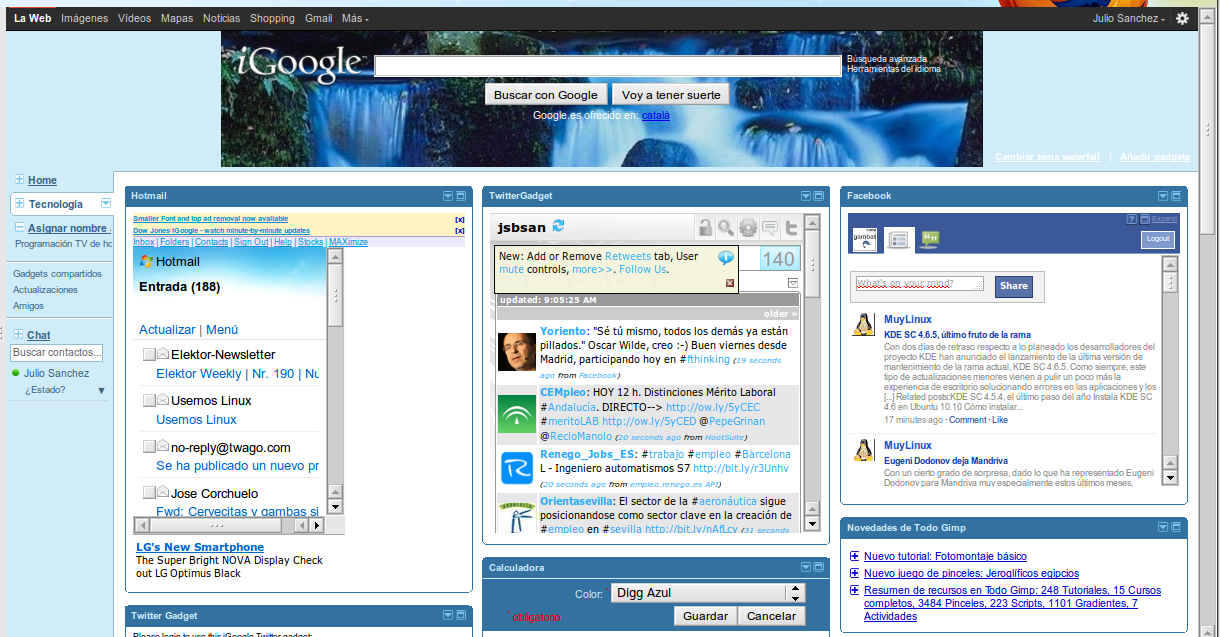The height and width of the screenshot is (637, 1220).
Task: Click the gambas profile picture in Facebook
Action: 864,238
